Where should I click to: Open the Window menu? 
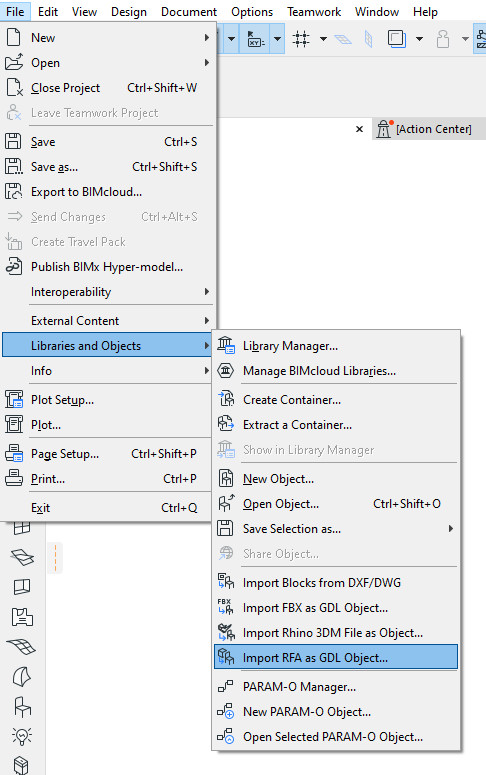pyautogui.click(x=377, y=11)
